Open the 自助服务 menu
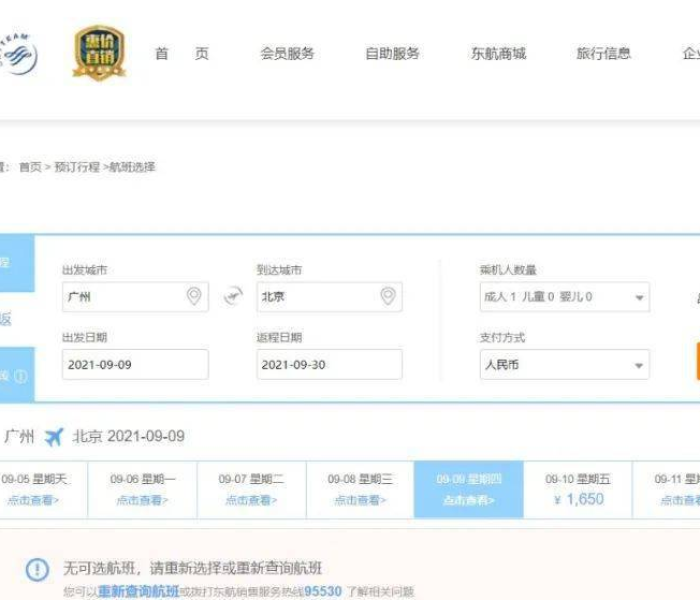Image resolution: width=700 pixels, height=600 pixels. (392, 54)
